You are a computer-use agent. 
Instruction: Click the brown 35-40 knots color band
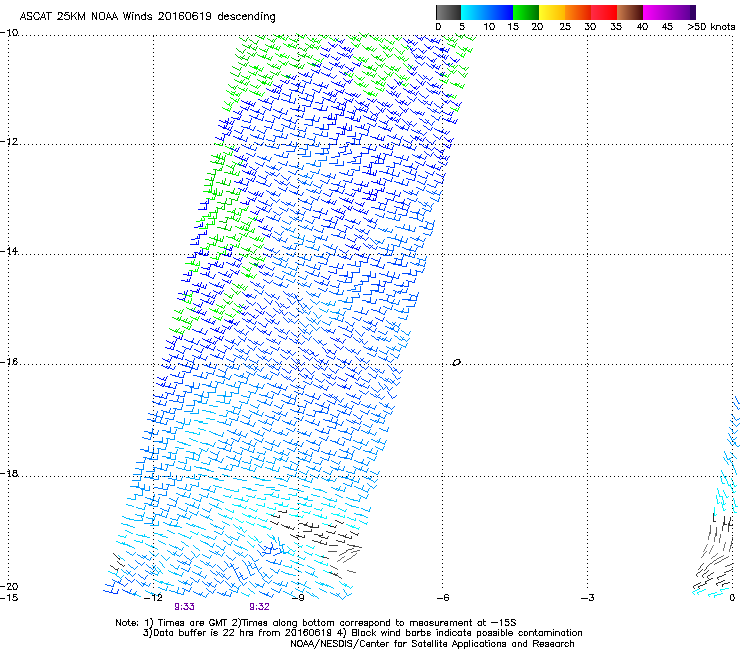point(630,12)
